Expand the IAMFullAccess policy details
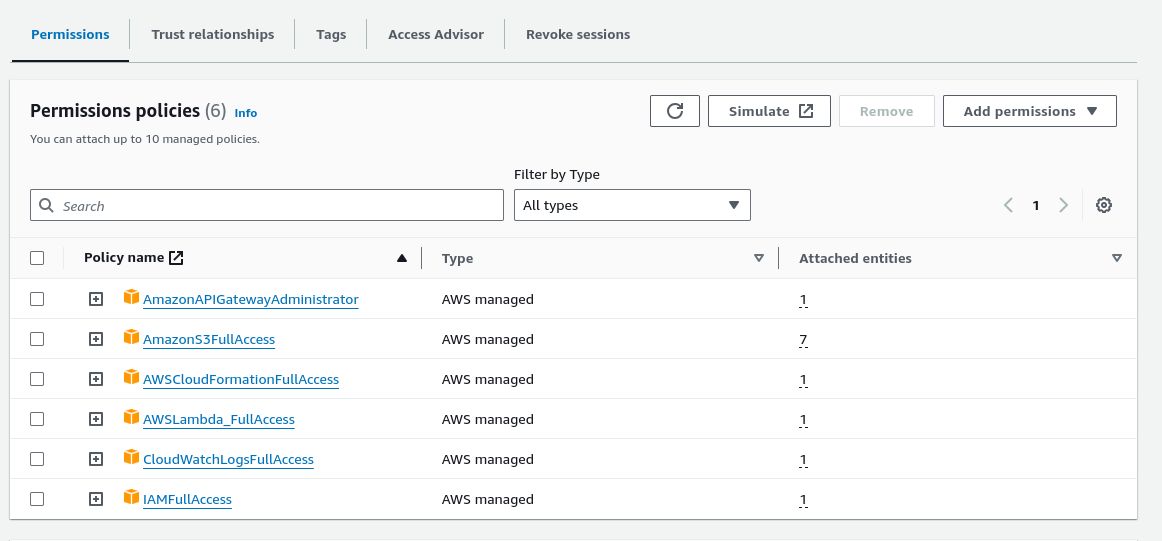 (96, 499)
